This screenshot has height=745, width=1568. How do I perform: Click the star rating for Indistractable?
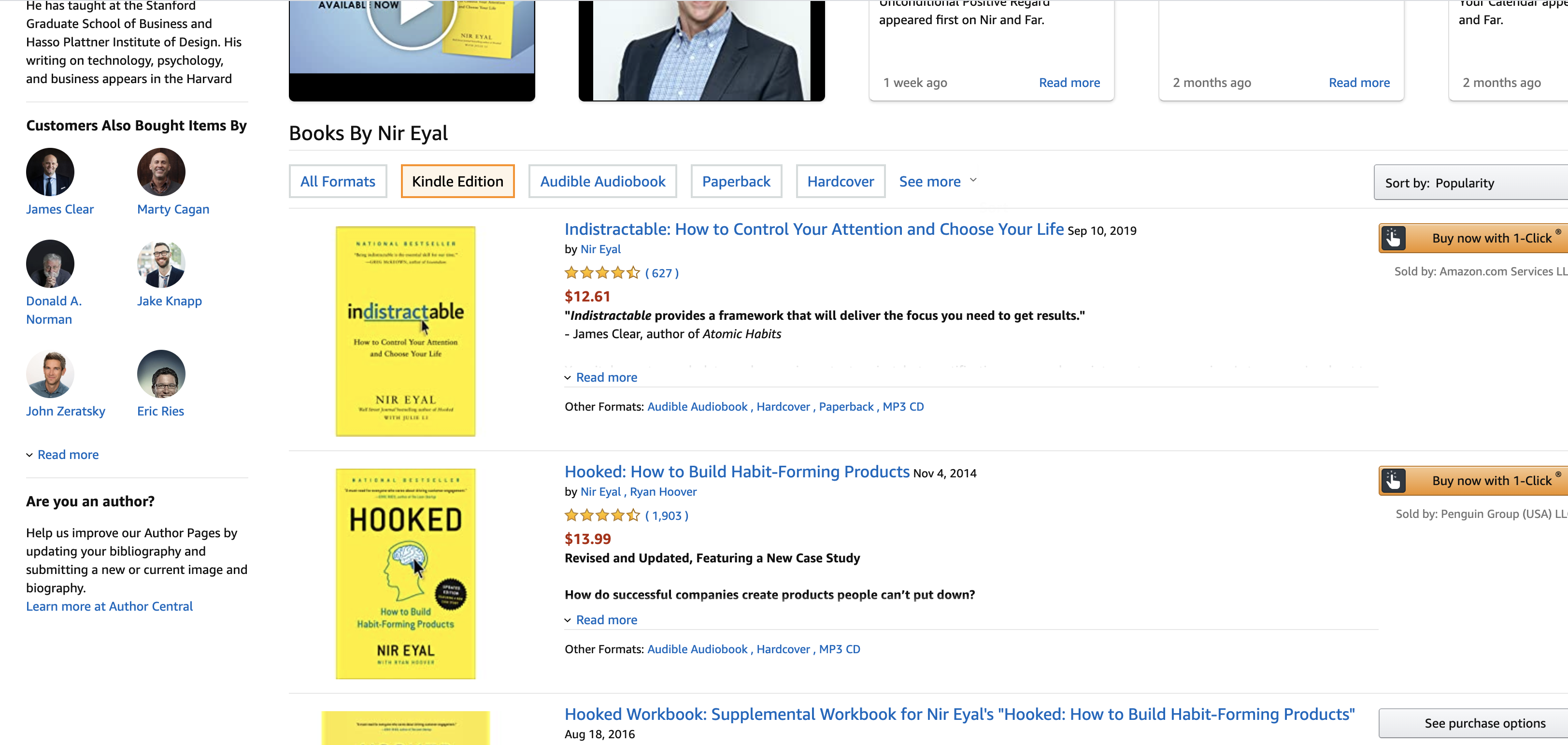click(x=601, y=273)
